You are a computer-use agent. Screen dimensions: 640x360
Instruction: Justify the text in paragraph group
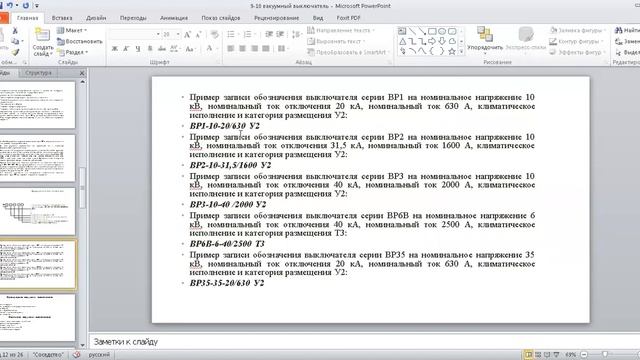[266, 49]
